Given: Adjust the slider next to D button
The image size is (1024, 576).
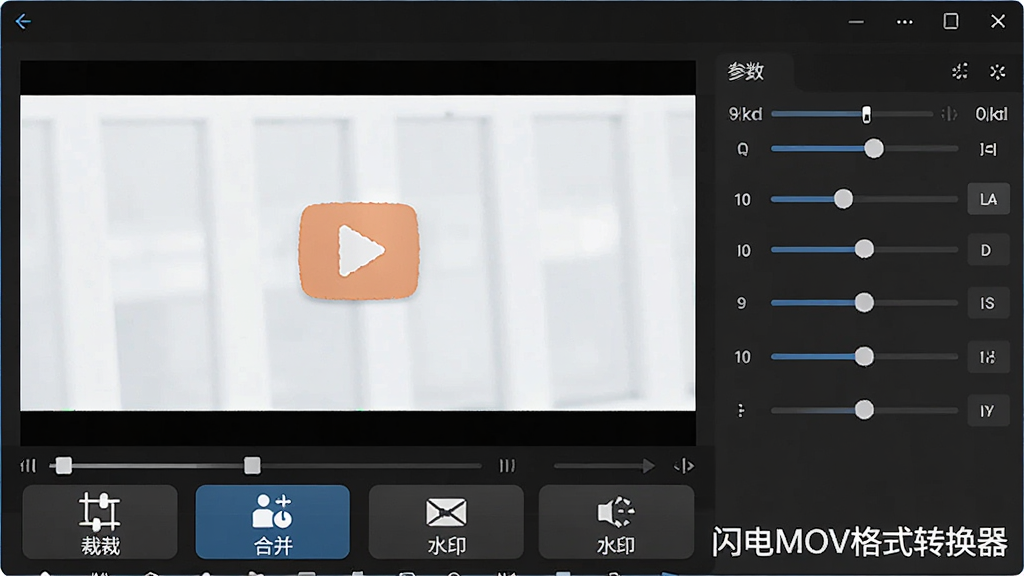Looking at the screenshot, I should (x=864, y=249).
